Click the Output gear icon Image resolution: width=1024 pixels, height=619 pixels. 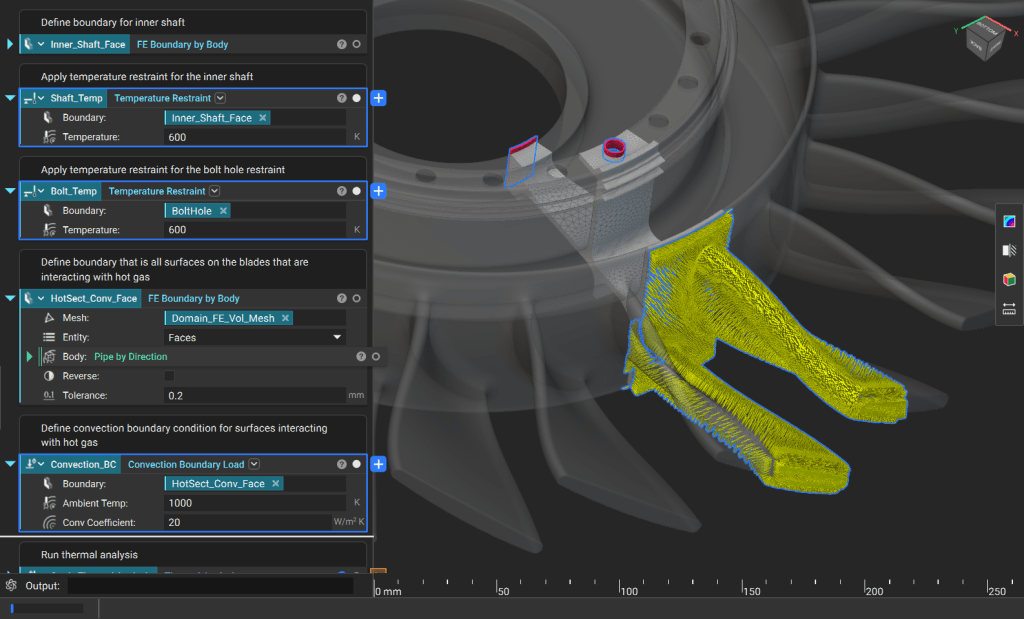[x=11, y=586]
